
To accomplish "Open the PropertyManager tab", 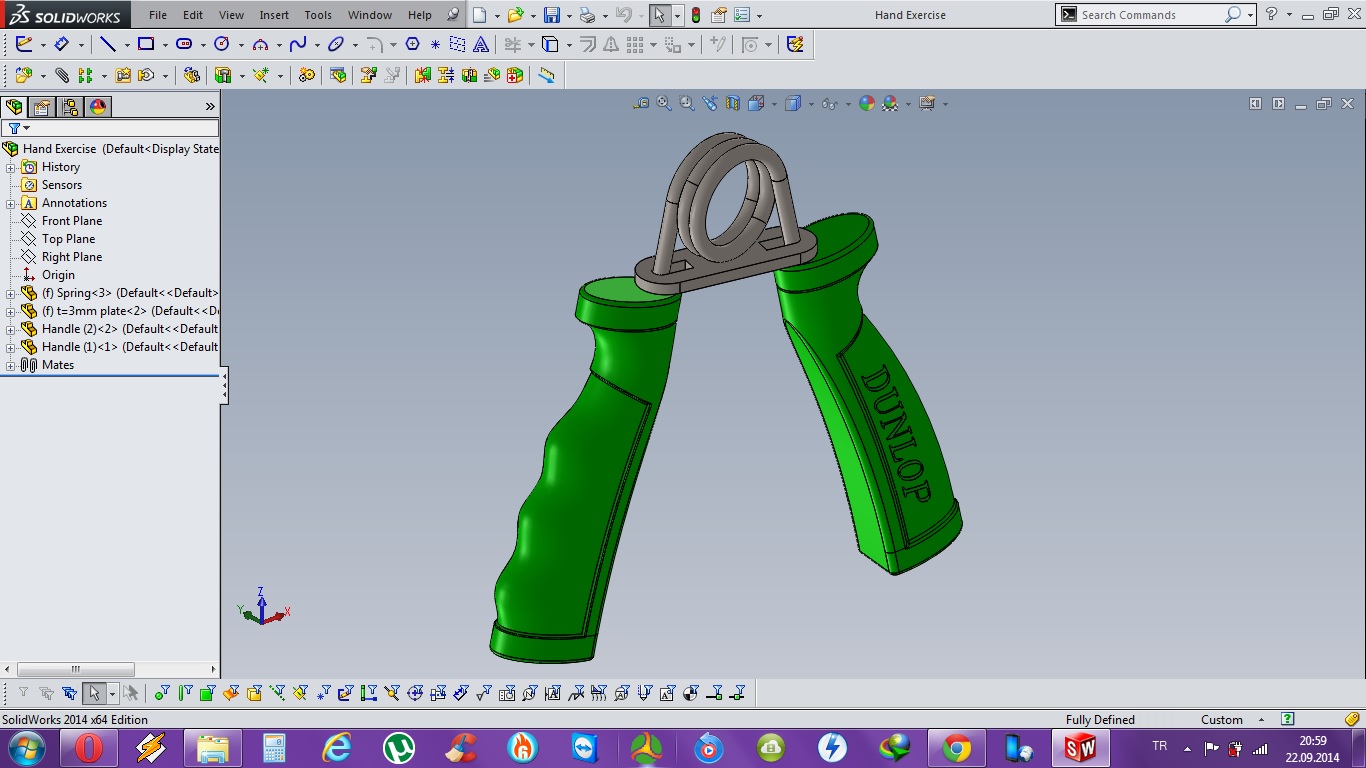I will (42, 107).
